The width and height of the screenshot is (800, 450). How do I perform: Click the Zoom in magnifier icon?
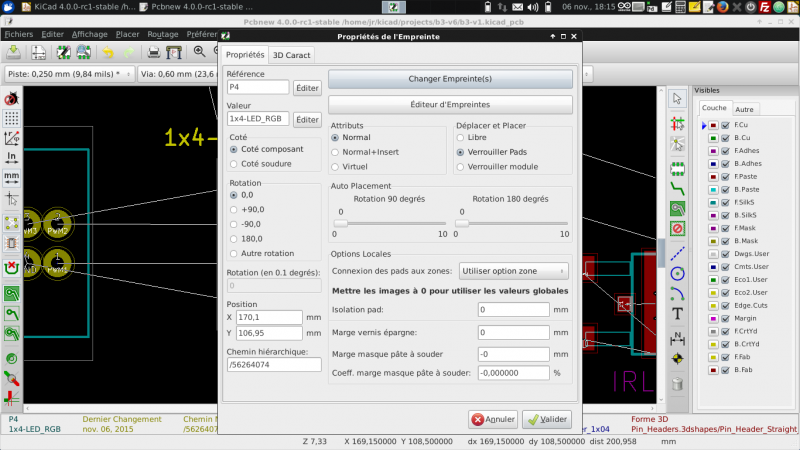(199, 52)
